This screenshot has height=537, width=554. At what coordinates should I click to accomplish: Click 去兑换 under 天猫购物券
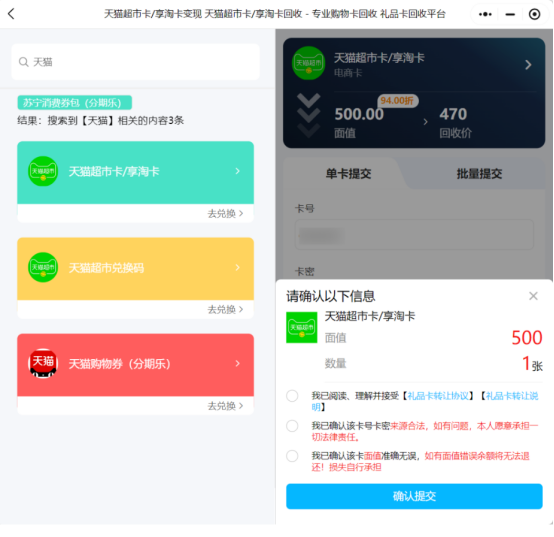(225, 406)
